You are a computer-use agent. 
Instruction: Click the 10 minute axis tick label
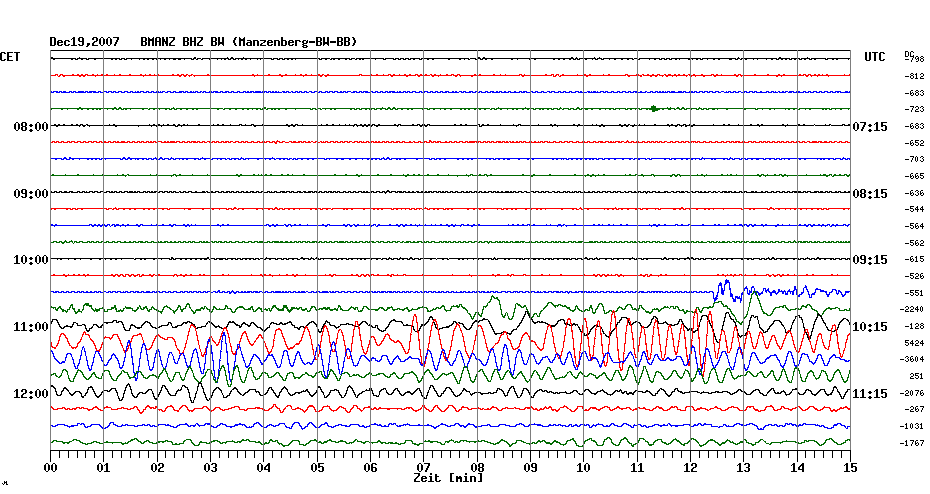tap(584, 468)
